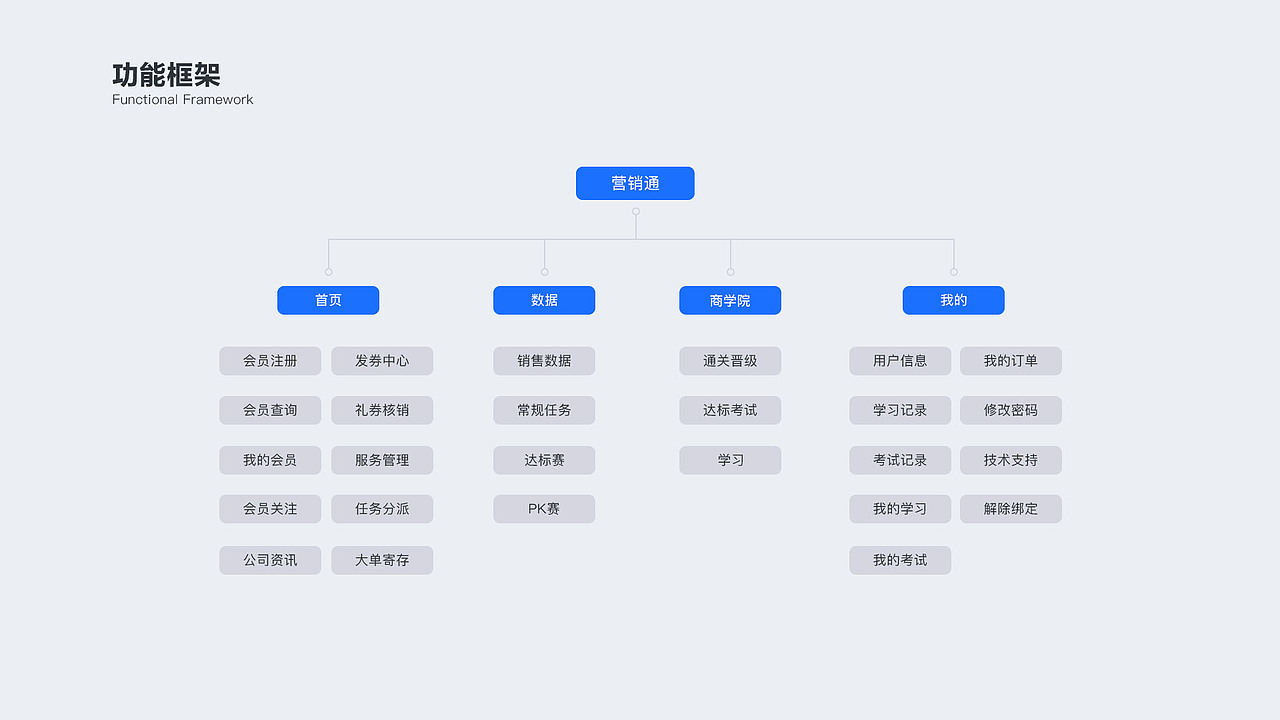Image resolution: width=1280 pixels, height=720 pixels.
Task: Open 礼券核销 function item
Action: (x=382, y=410)
